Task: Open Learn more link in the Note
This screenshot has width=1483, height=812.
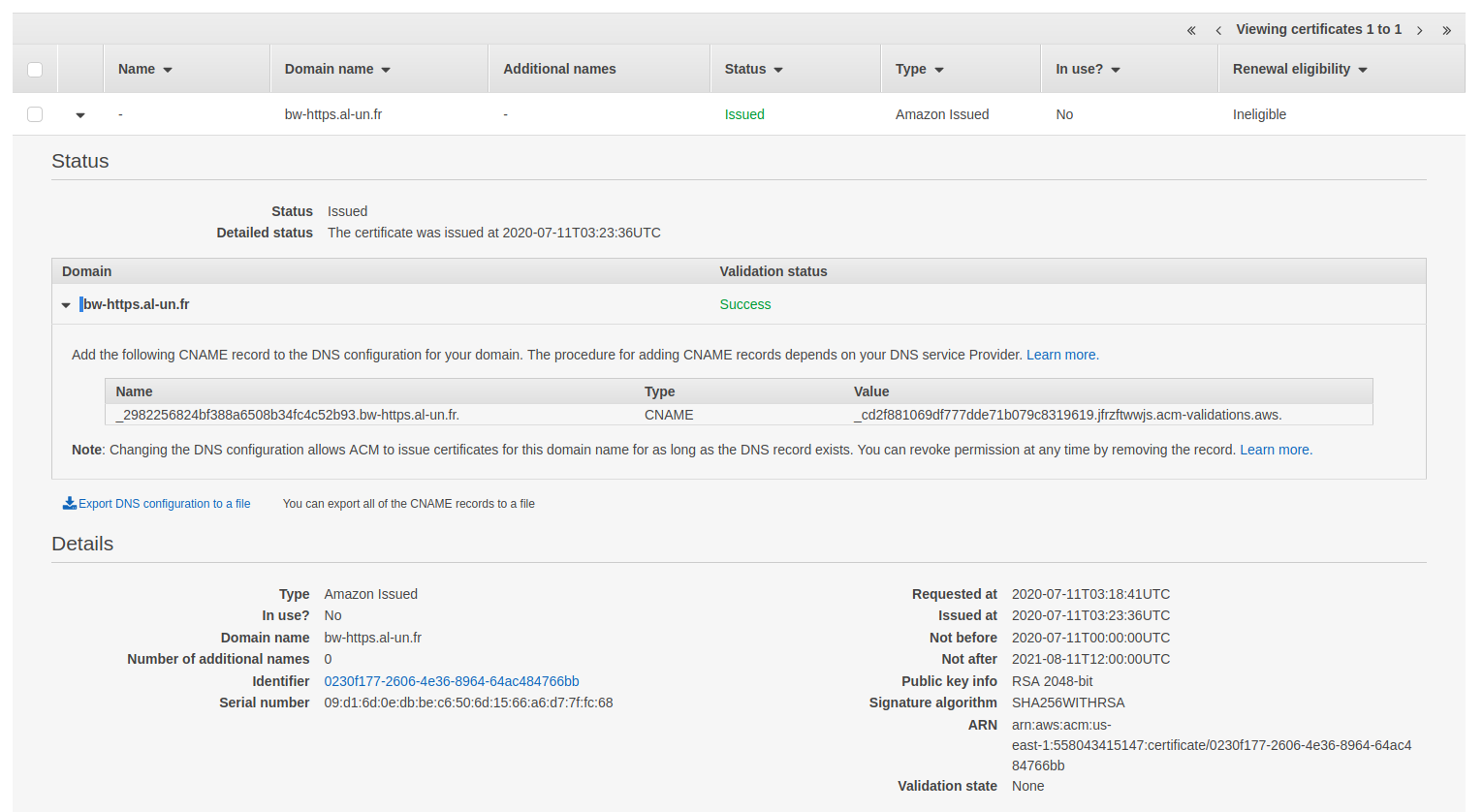Action: (1275, 450)
